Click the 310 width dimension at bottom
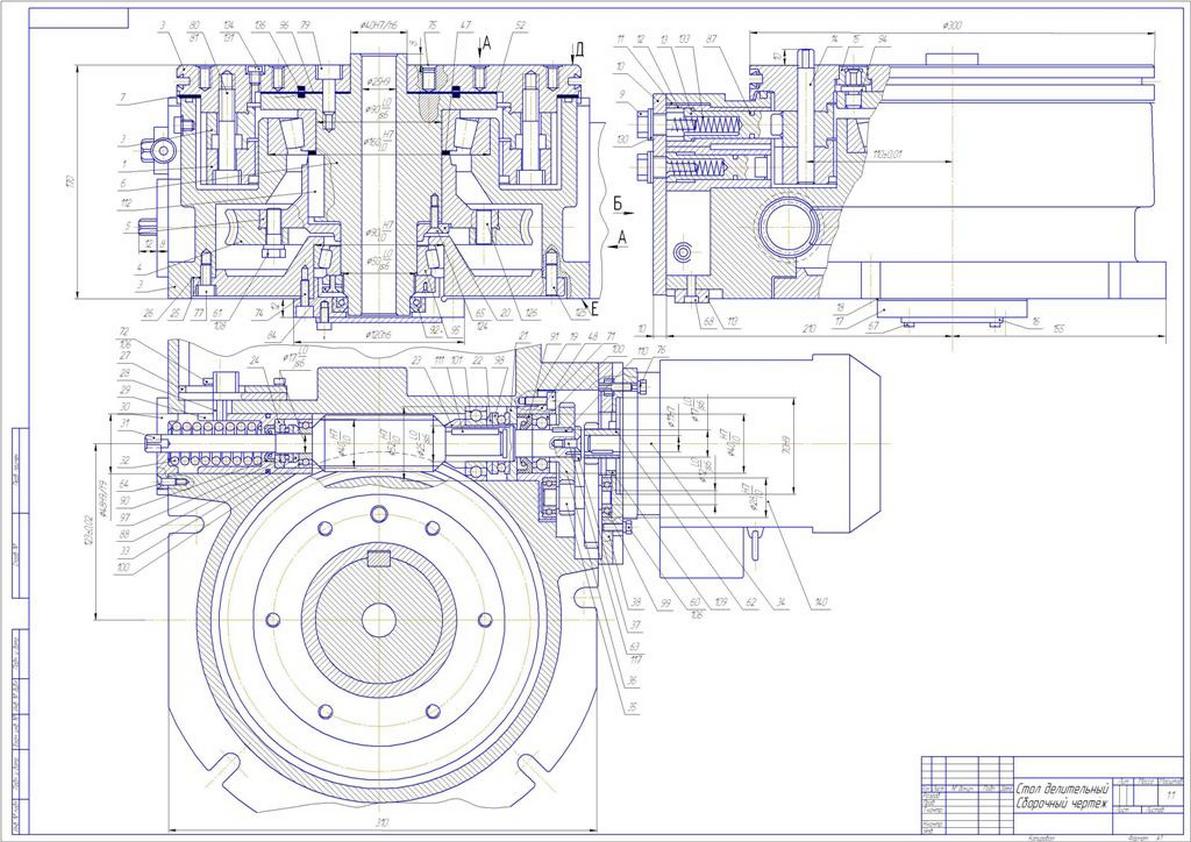 [382, 824]
